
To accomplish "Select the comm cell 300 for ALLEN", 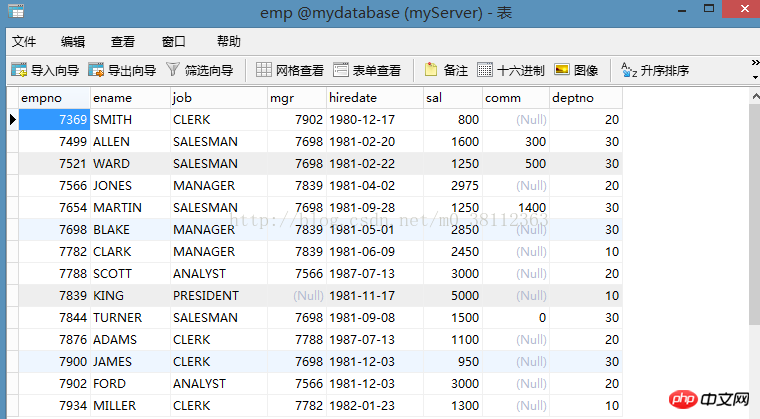I will point(516,142).
